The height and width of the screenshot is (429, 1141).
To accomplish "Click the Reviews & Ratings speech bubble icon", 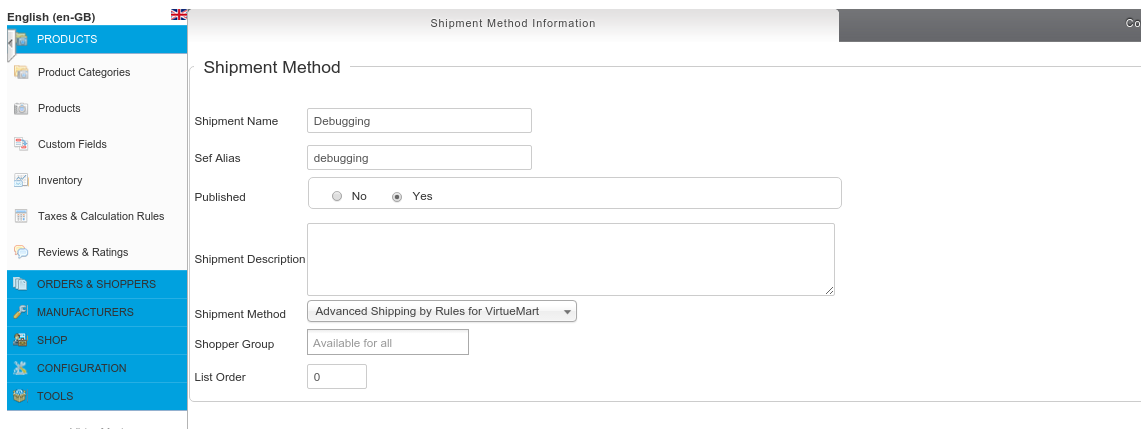I will click(21, 252).
